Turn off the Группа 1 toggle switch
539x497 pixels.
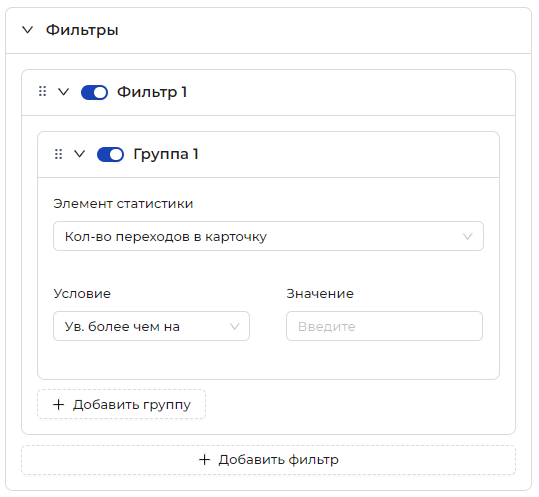click(110, 154)
